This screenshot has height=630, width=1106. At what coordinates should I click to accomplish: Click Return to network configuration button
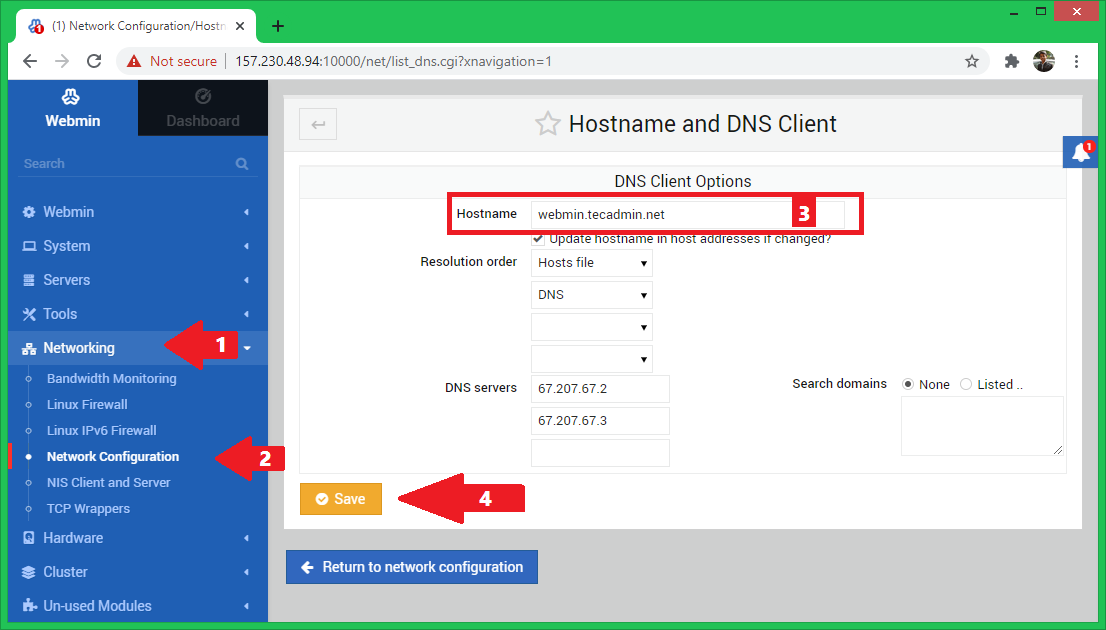(411, 567)
